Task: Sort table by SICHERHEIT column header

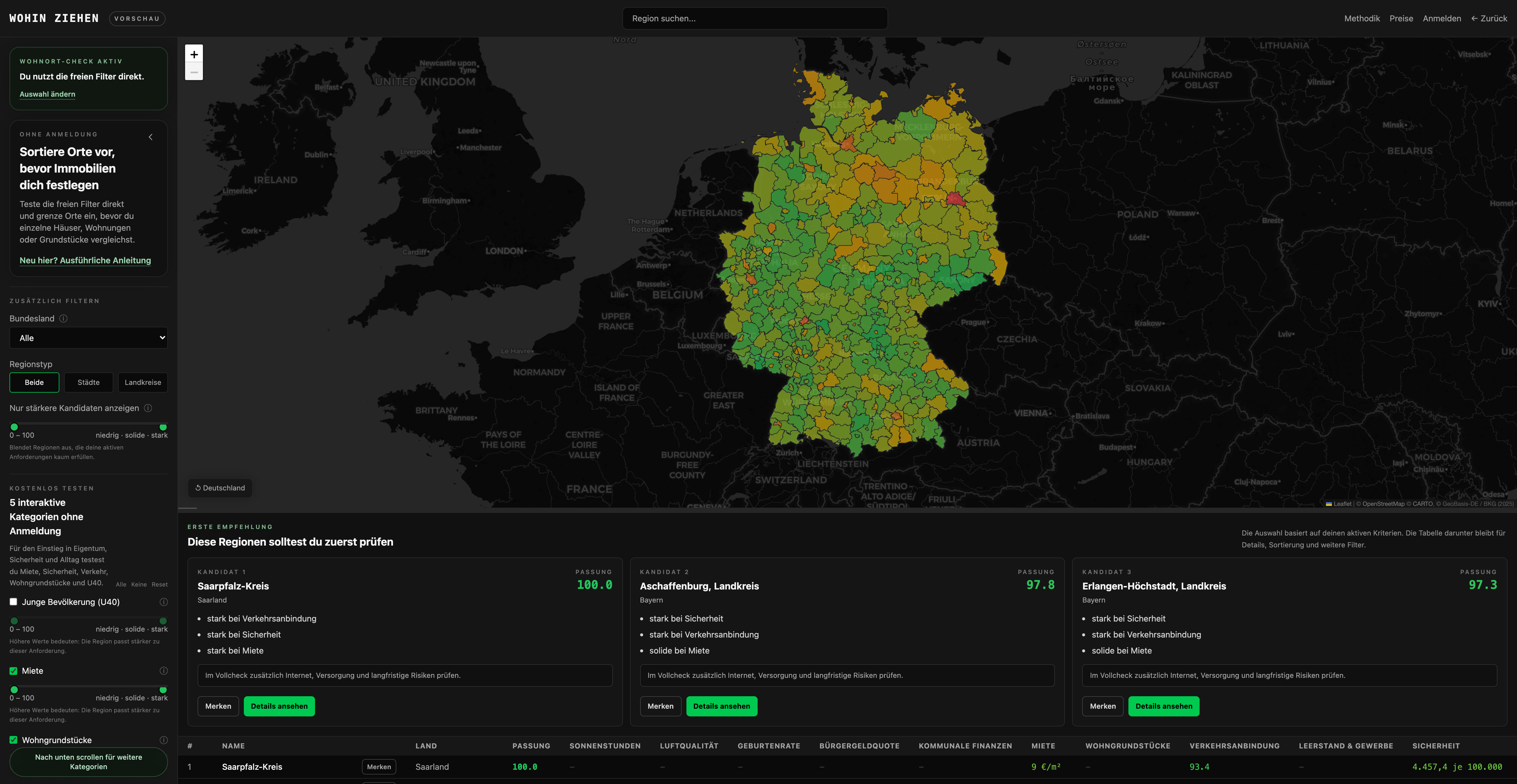Action: pyautogui.click(x=1436, y=746)
